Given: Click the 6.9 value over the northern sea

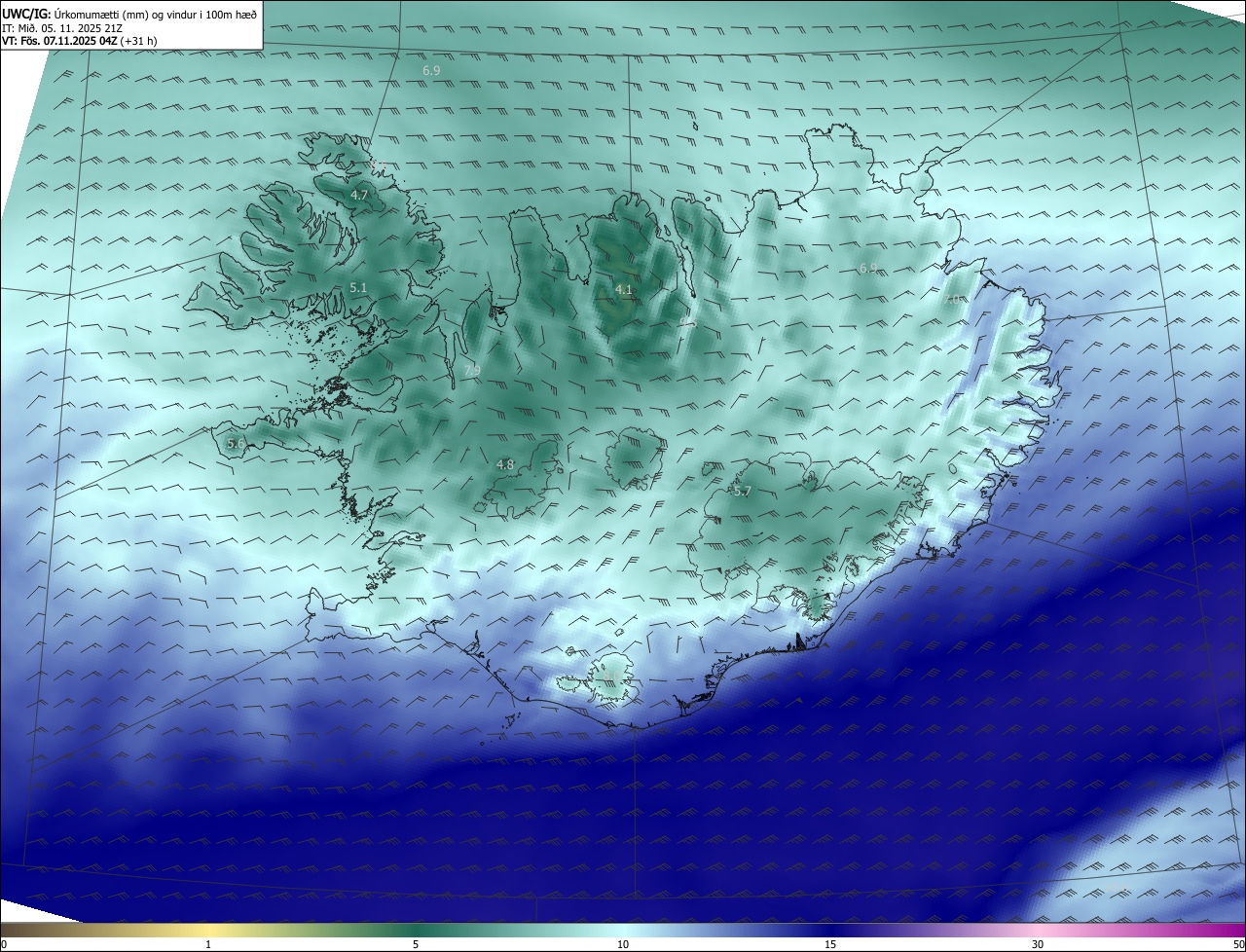Looking at the screenshot, I should [x=431, y=71].
